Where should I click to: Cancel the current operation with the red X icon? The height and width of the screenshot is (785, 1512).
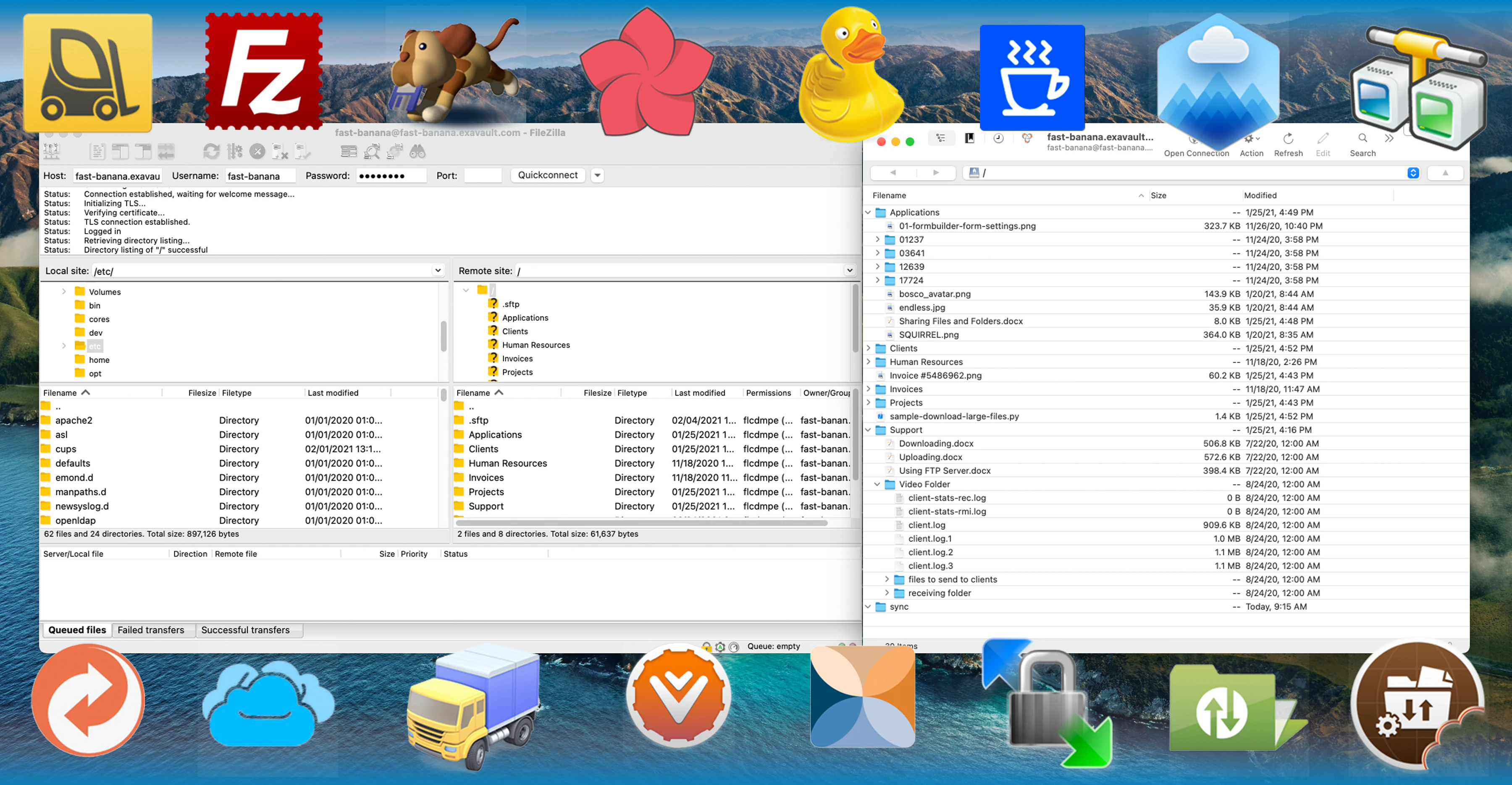click(x=257, y=151)
